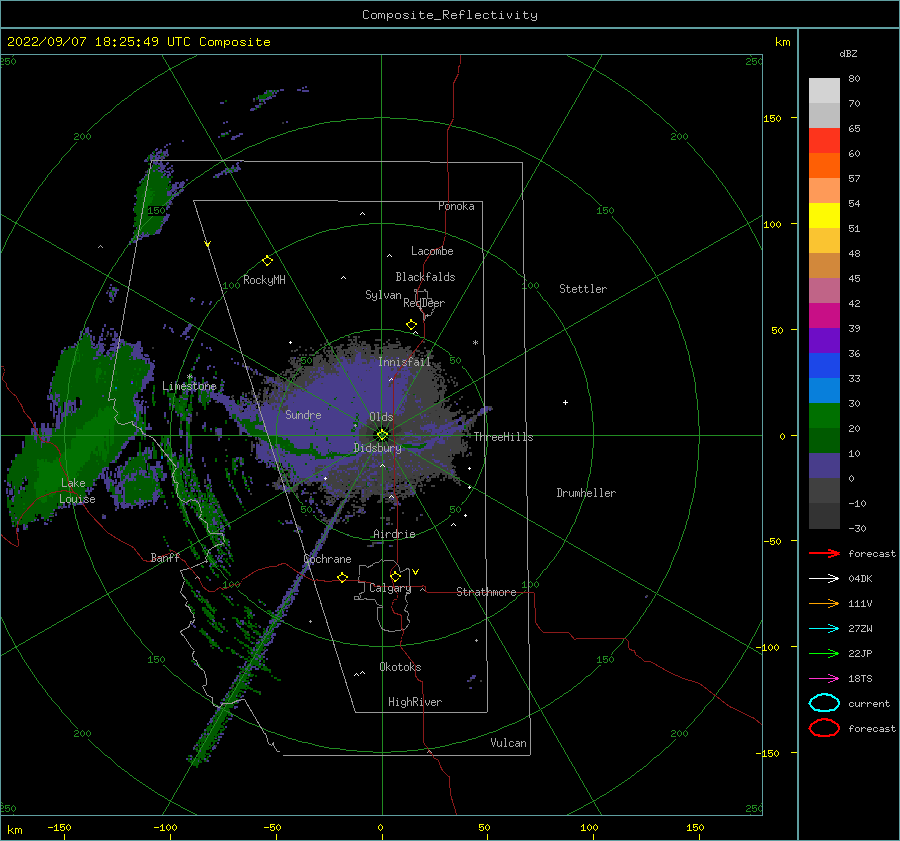This screenshot has height=841, width=900.
Task: Click the yellow diamond marker near RedDeer
Action: tap(411, 325)
